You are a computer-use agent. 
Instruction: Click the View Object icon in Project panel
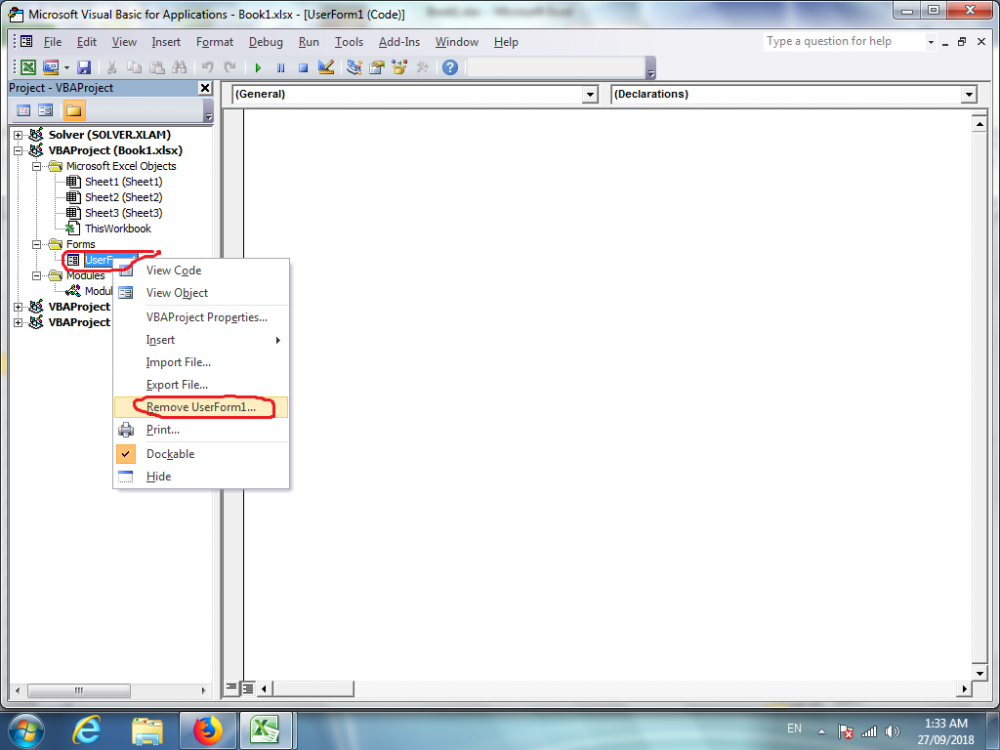coord(45,110)
